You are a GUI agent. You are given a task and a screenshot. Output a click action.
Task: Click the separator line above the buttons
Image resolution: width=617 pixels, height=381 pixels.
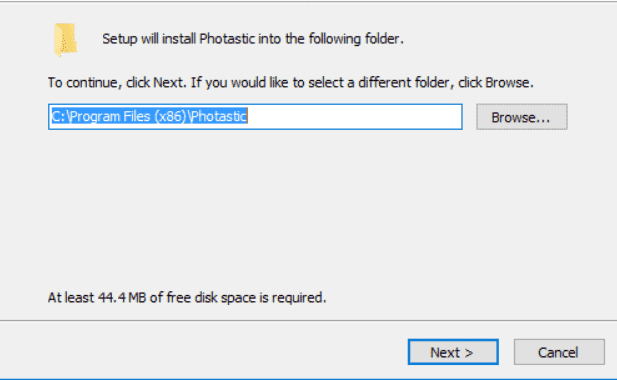click(x=308, y=321)
